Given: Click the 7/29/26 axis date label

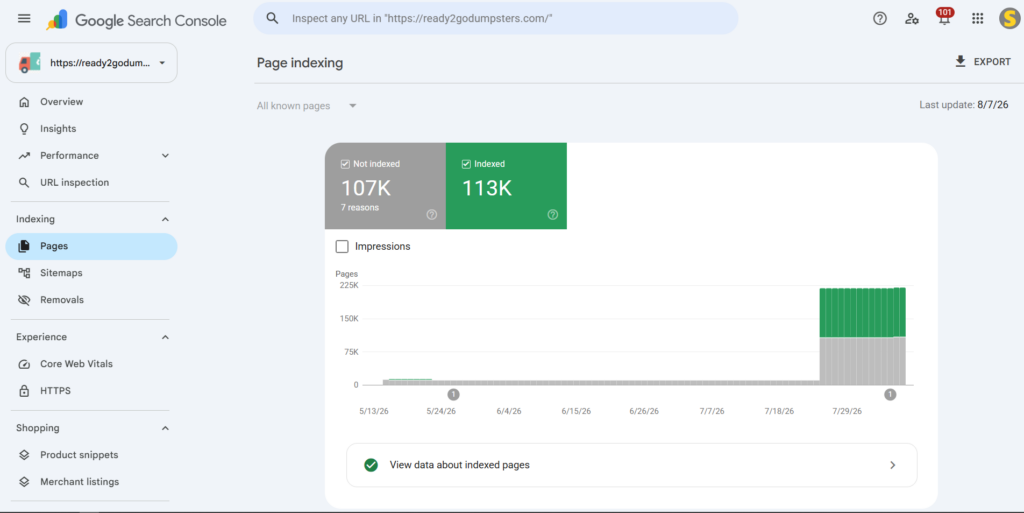Looking at the screenshot, I should click(847, 411).
